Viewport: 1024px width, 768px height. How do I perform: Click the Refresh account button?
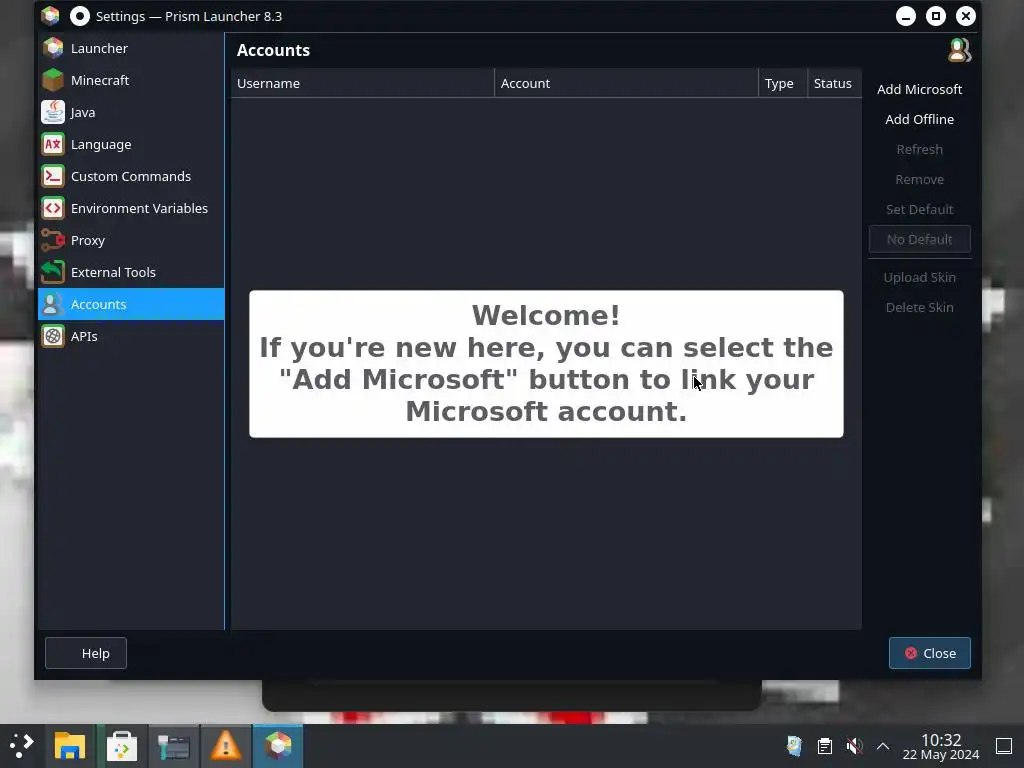click(920, 150)
